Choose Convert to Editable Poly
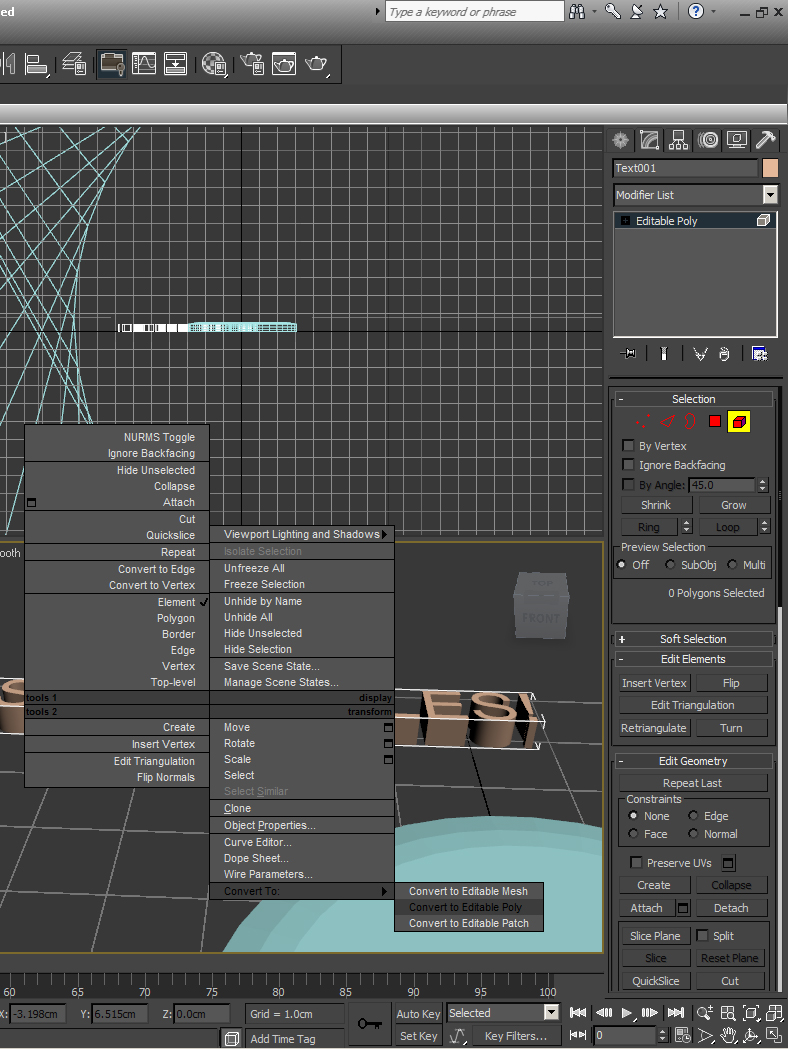This screenshot has width=788, height=1050. 469,907
